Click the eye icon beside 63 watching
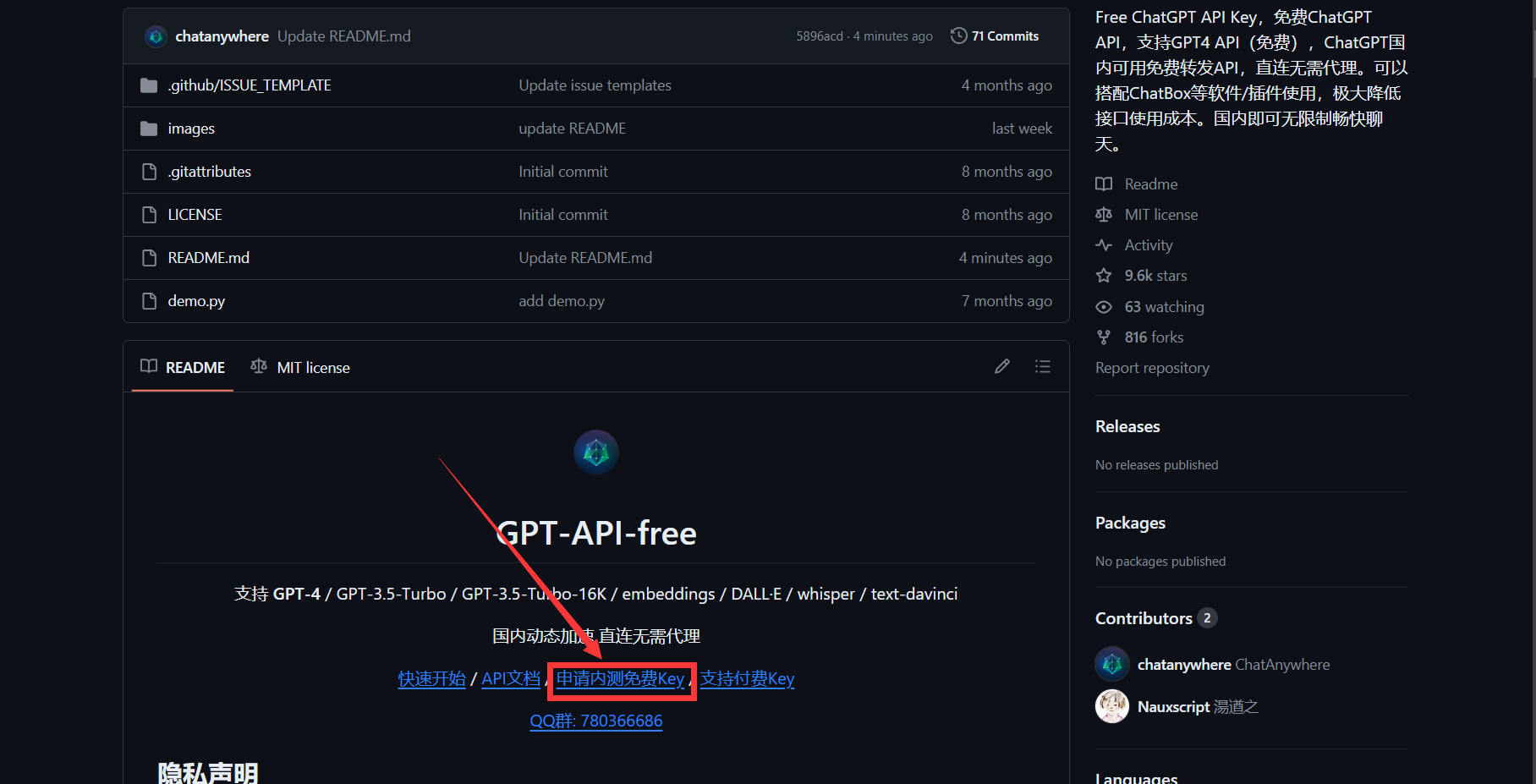This screenshot has height=784, width=1536. click(x=1104, y=307)
